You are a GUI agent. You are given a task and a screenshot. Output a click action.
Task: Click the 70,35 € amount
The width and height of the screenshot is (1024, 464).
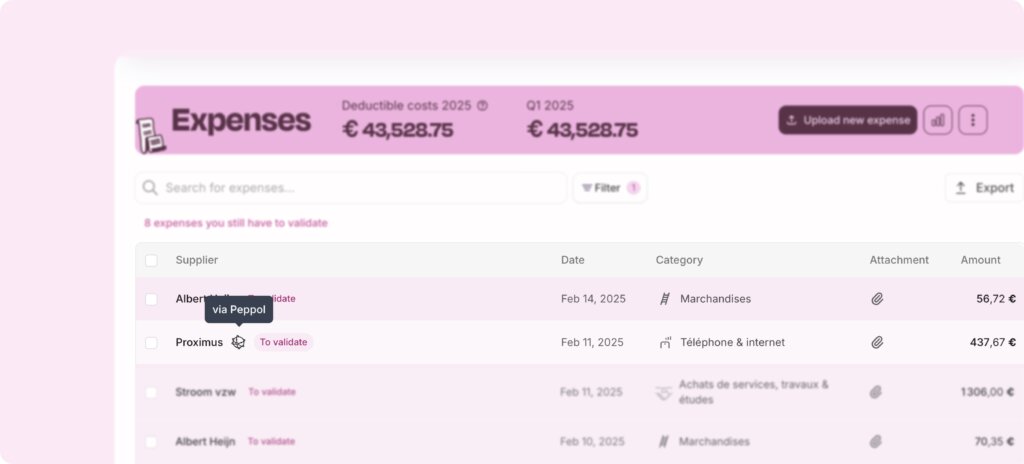(995, 442)
